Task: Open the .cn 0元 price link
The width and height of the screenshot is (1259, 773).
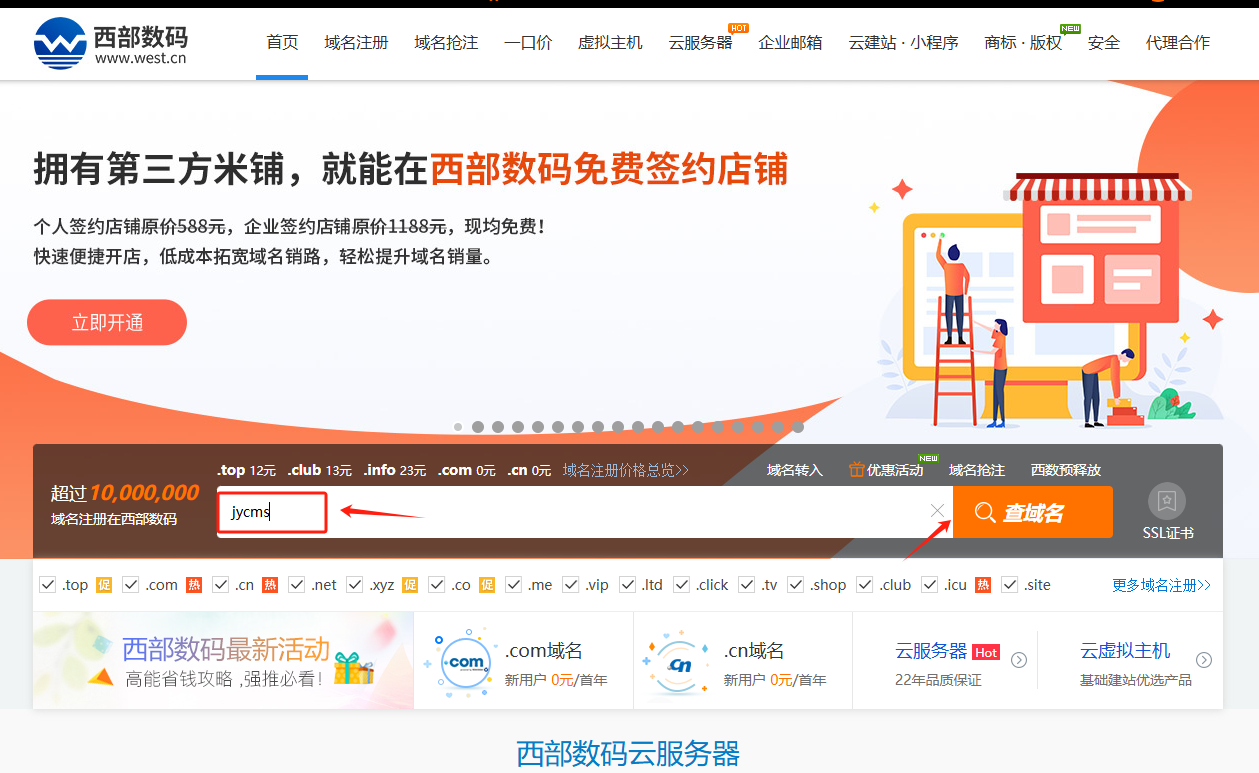Action: coord(529,470)
